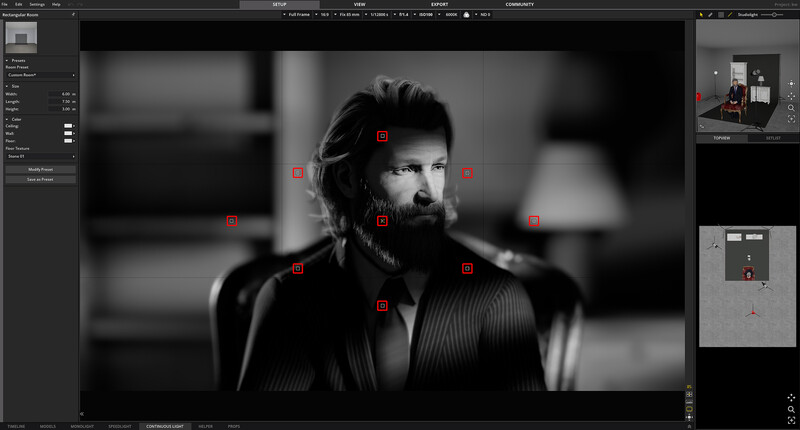Open the shutter speed dropdown
The image size is (800, 430).
click(377, 15)
